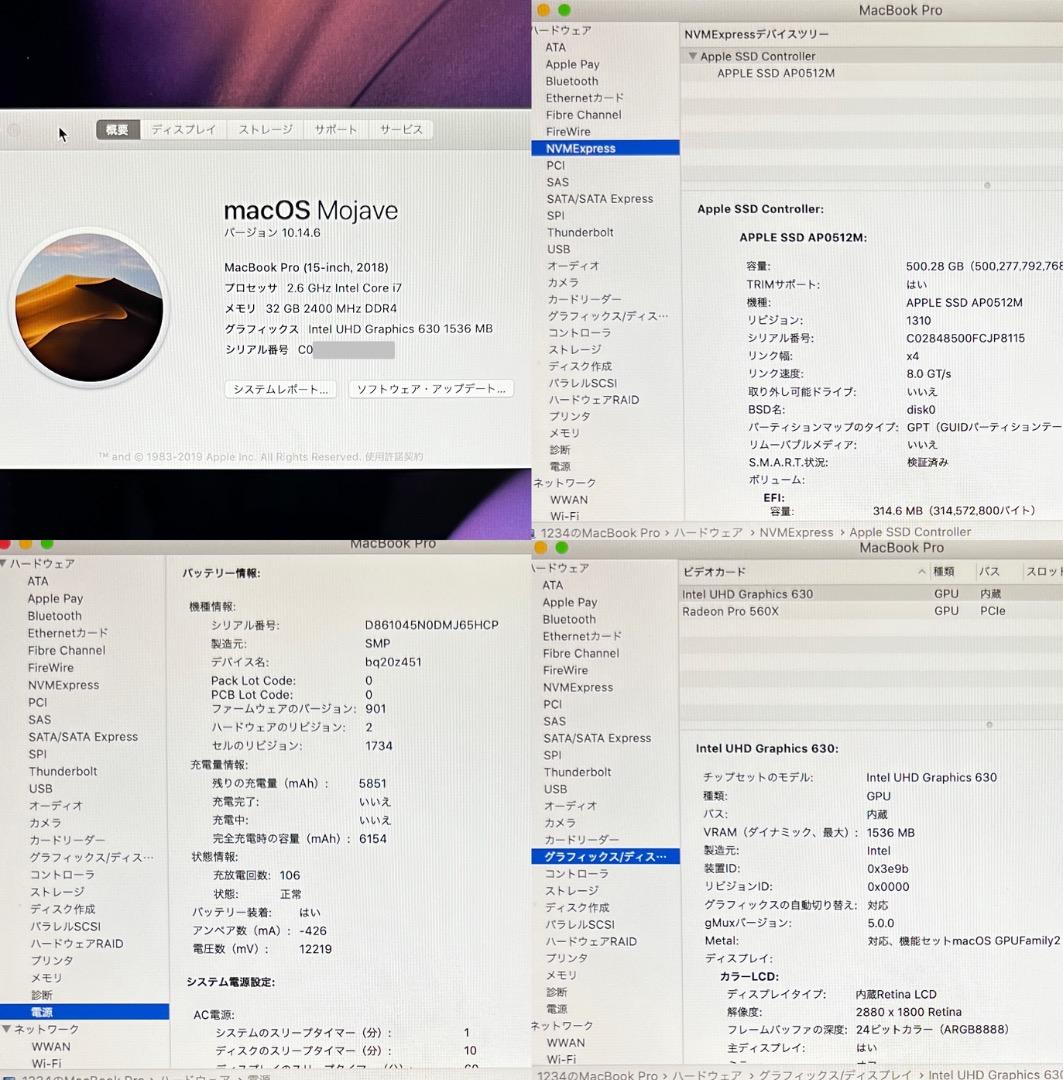Click the green zoom button of graphics window
The image size is (1063, 1080).
coord(561,548)
